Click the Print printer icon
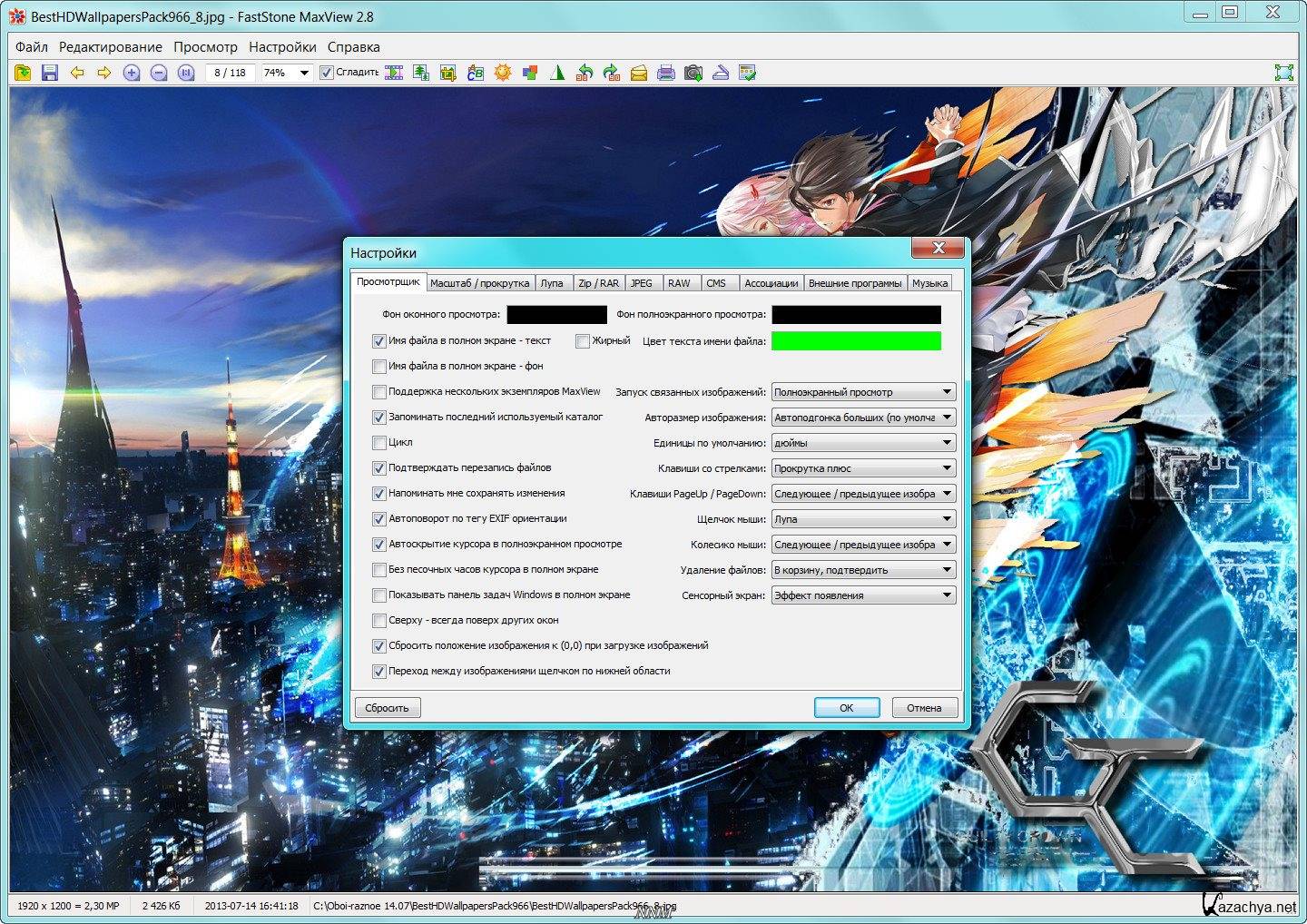Screen dimensions: 1307x924 tap(666, 73)
